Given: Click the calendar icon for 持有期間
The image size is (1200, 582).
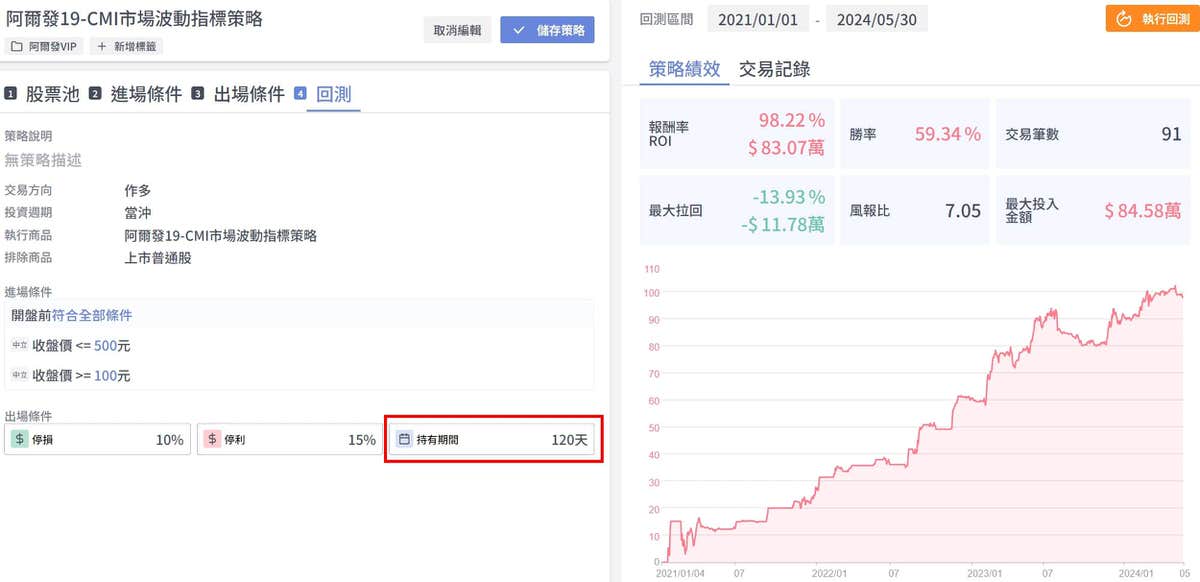Looking at the screenshot, I should 404,439.
